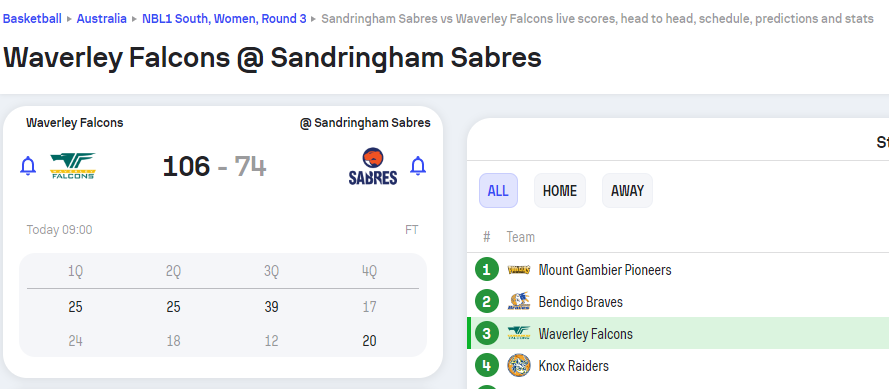889x389 pixels.
Task: Toggle Waverley Falcons notification bell
Action: (x=28, y=166)
